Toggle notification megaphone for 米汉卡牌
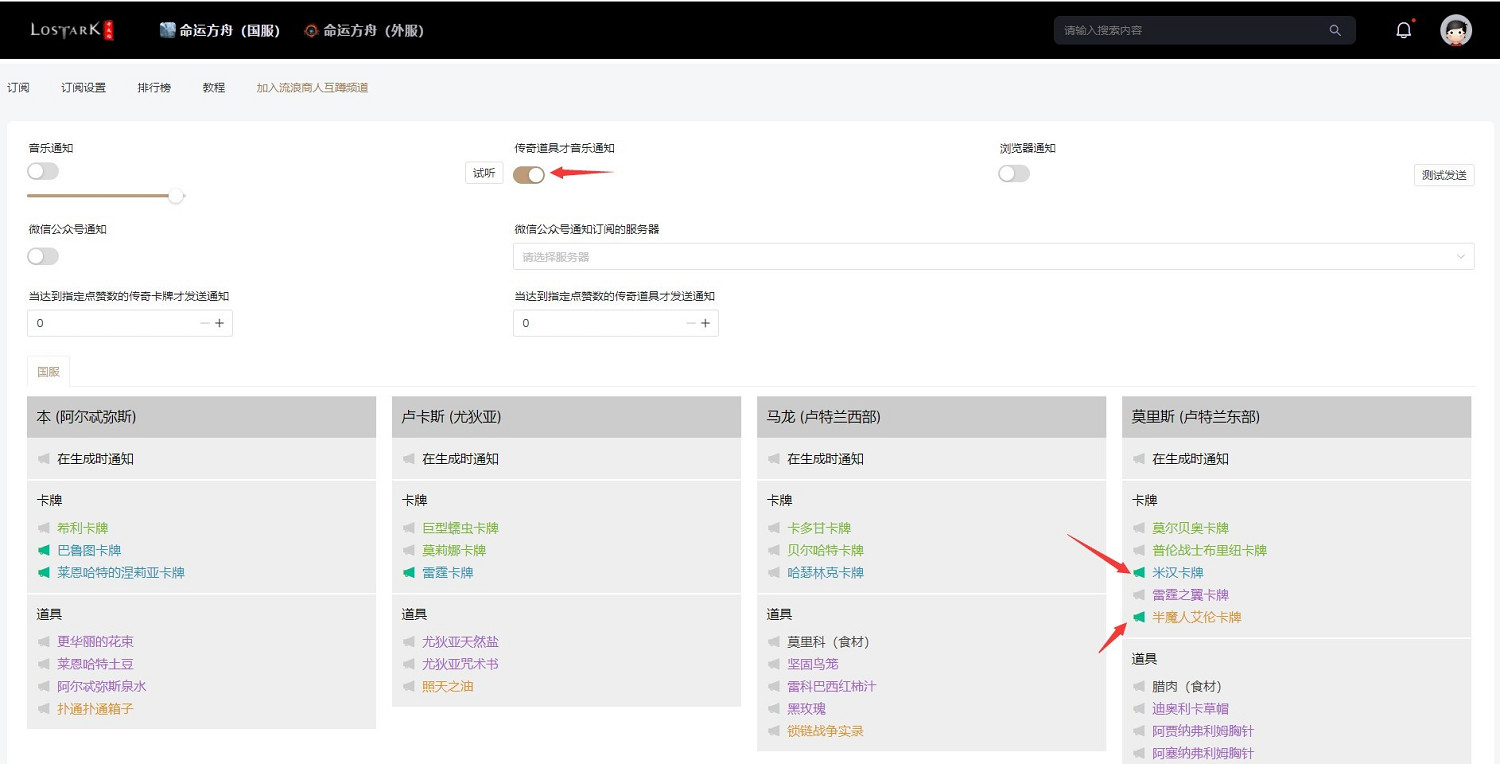Image resolution: width=1500 pixels, height=764 pixels. pyautogui.click(x=1139, y=572)
